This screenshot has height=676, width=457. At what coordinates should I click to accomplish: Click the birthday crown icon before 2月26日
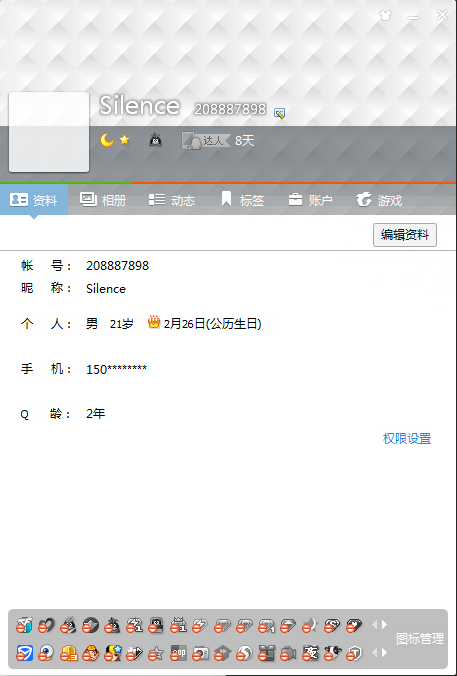[x=154, y=322]
